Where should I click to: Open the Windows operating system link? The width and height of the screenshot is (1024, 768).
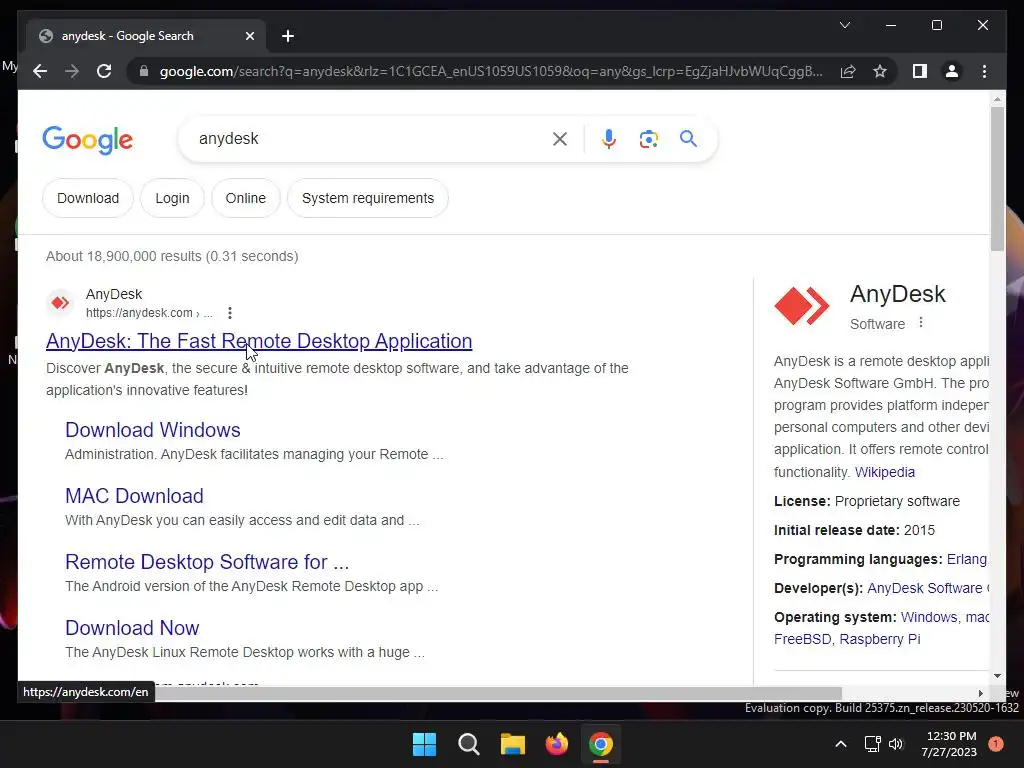[x=929, y=617]
